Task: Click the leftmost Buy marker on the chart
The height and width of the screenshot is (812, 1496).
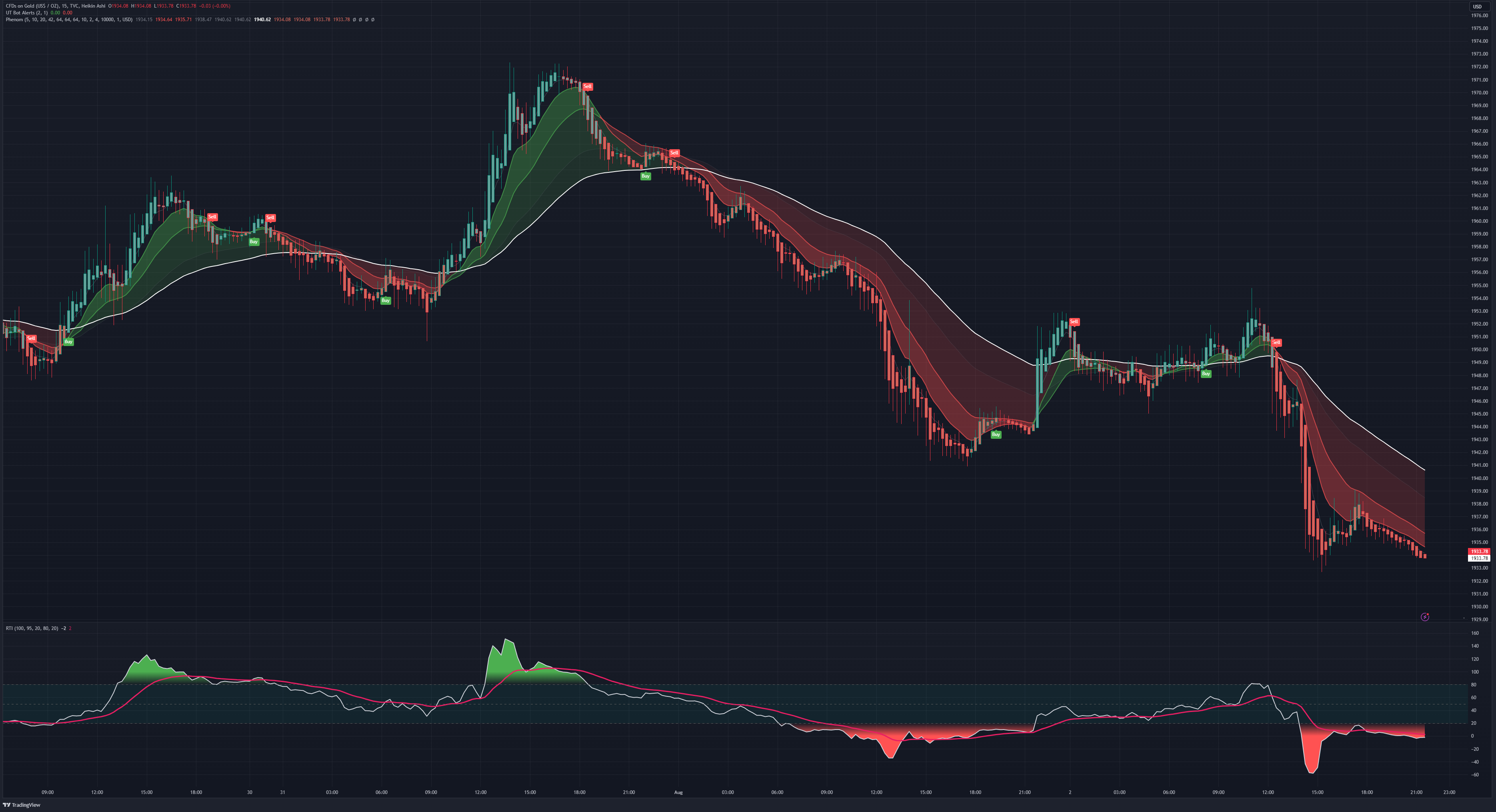Action: (x=68, y=342)
